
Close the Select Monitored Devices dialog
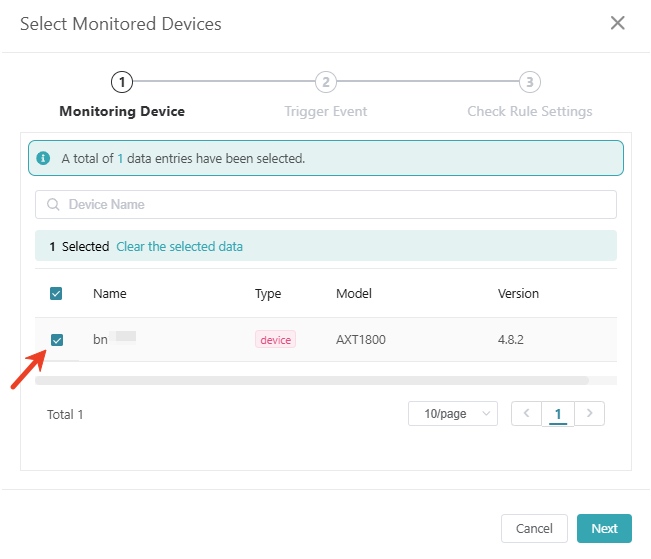pyautogui.click(x=618, y=23)
